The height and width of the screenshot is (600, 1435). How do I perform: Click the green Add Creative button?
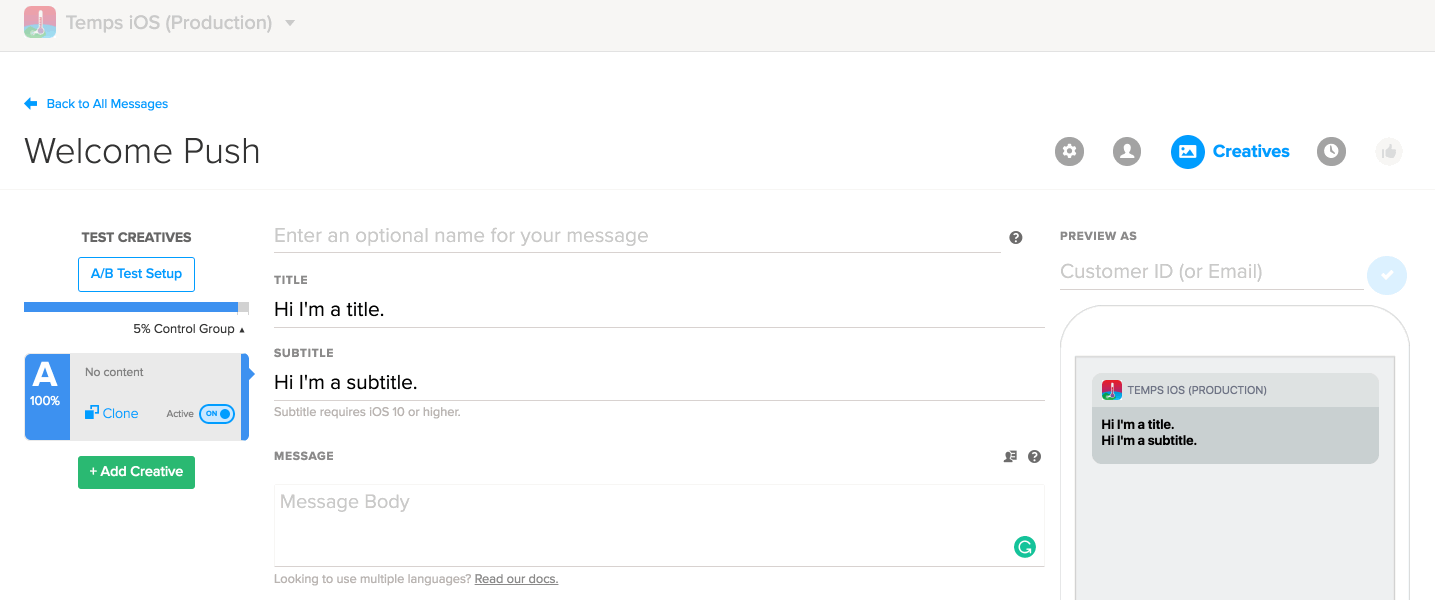point(136,472)
